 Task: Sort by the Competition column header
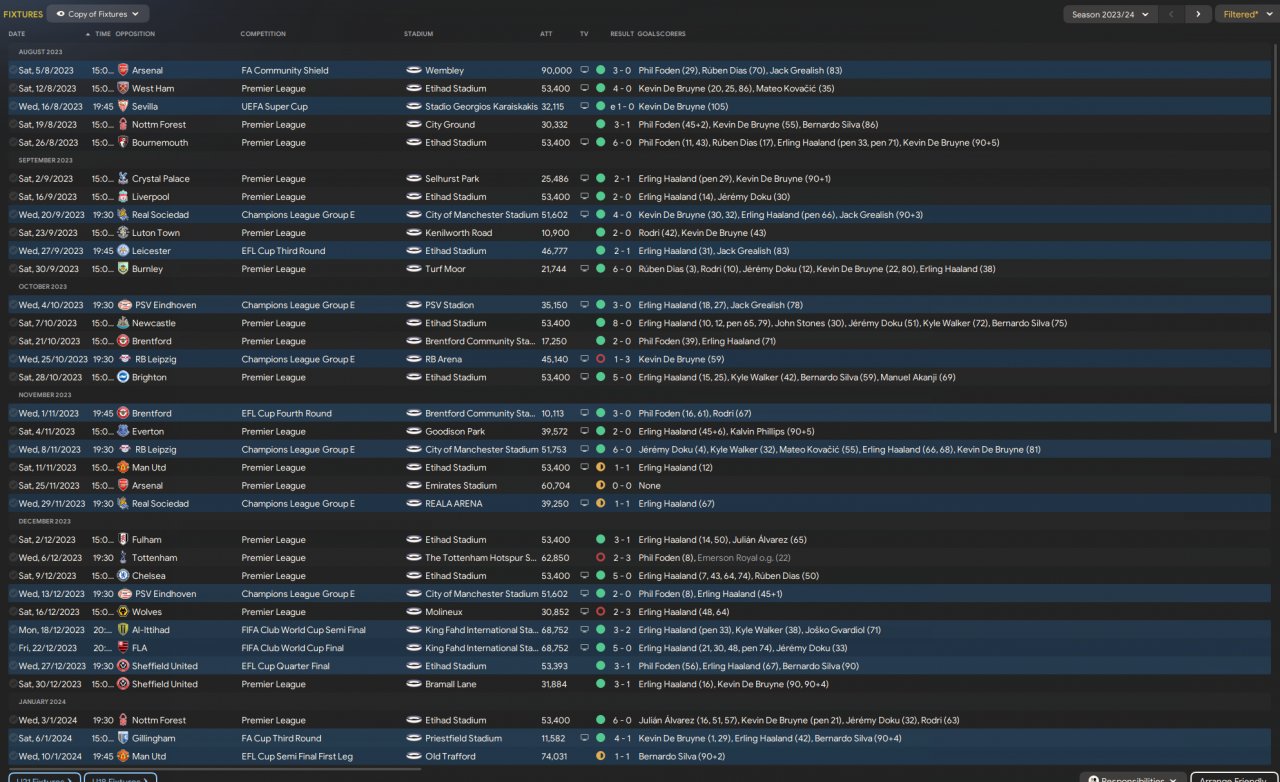click(x=263, y=34)
